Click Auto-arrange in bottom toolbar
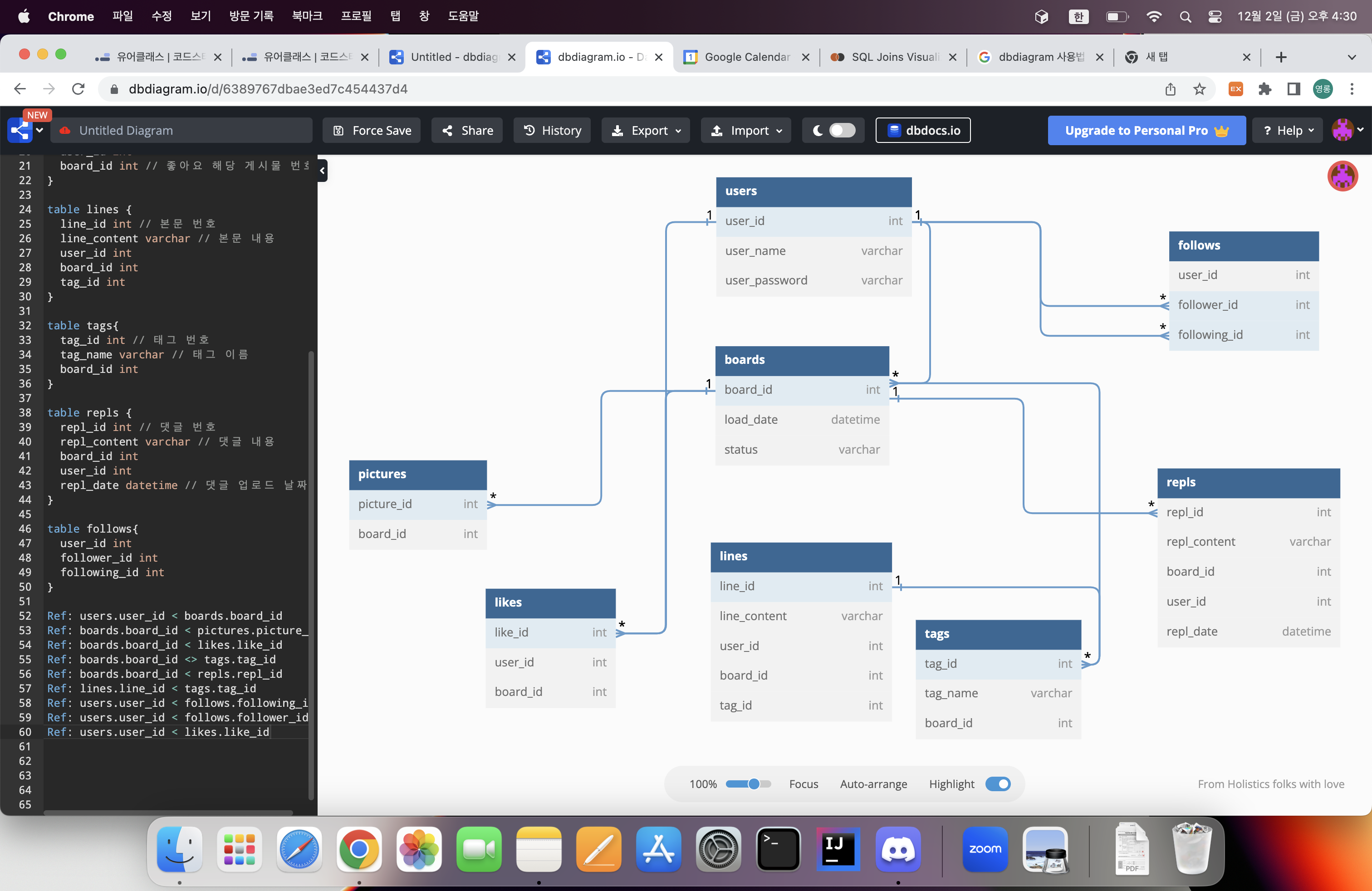The image size is (1372, 891). click(873, 784)
